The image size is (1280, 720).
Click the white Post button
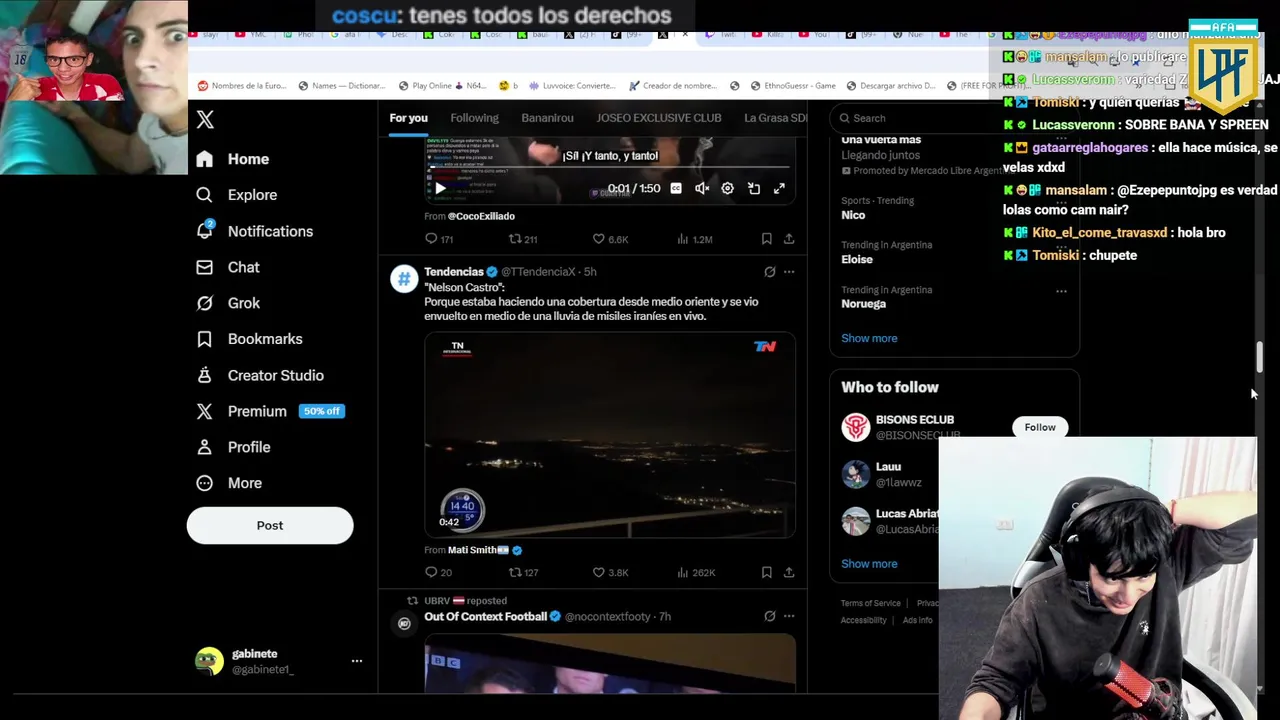pos(270,525)
